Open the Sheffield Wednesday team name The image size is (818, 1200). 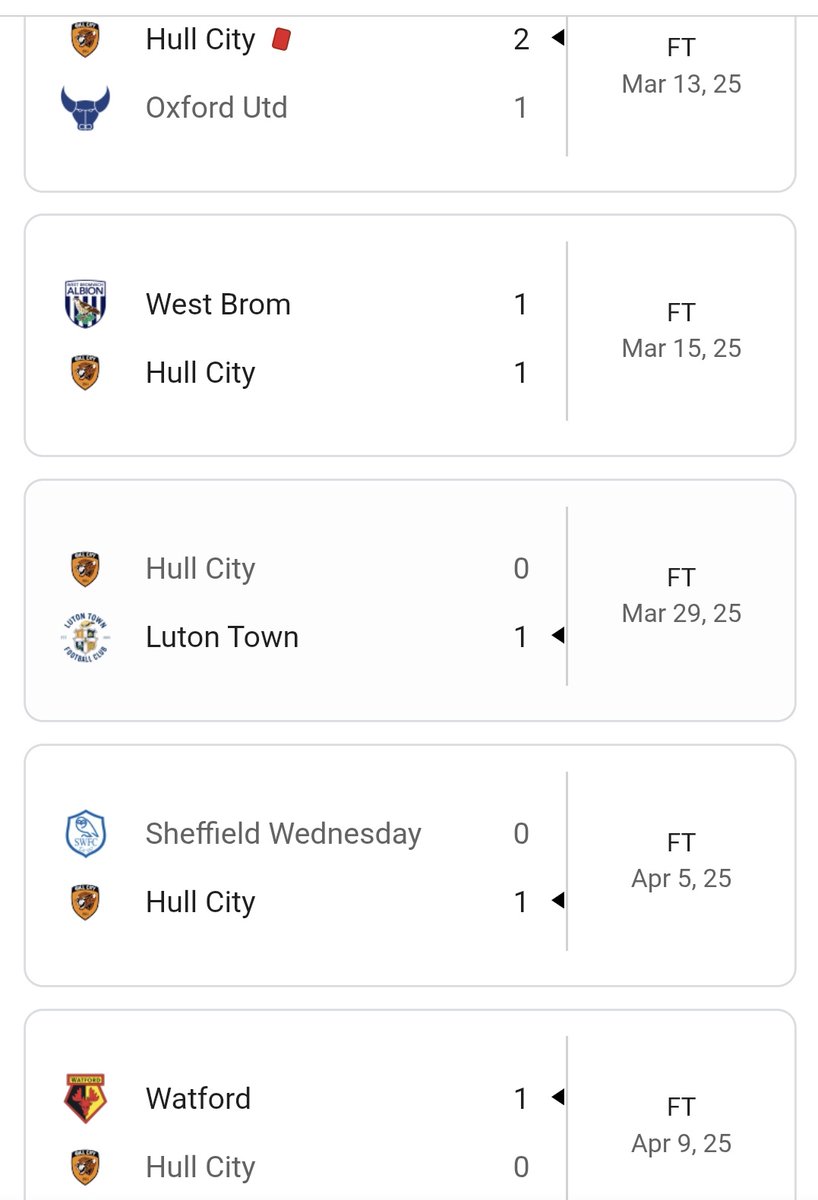point(283,833)
